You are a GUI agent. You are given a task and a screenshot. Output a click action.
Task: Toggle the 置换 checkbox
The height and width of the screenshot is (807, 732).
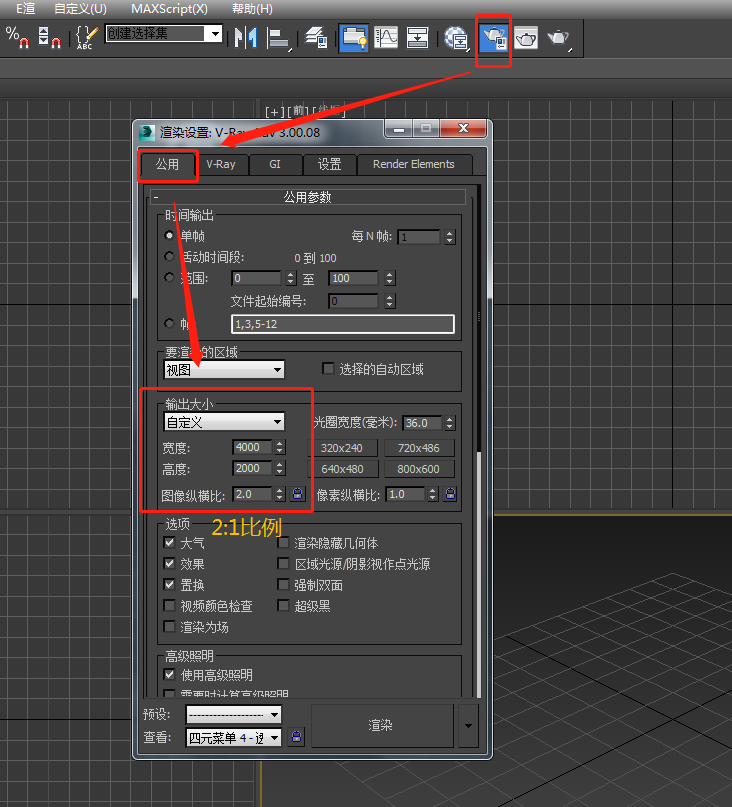pos(169,585)
